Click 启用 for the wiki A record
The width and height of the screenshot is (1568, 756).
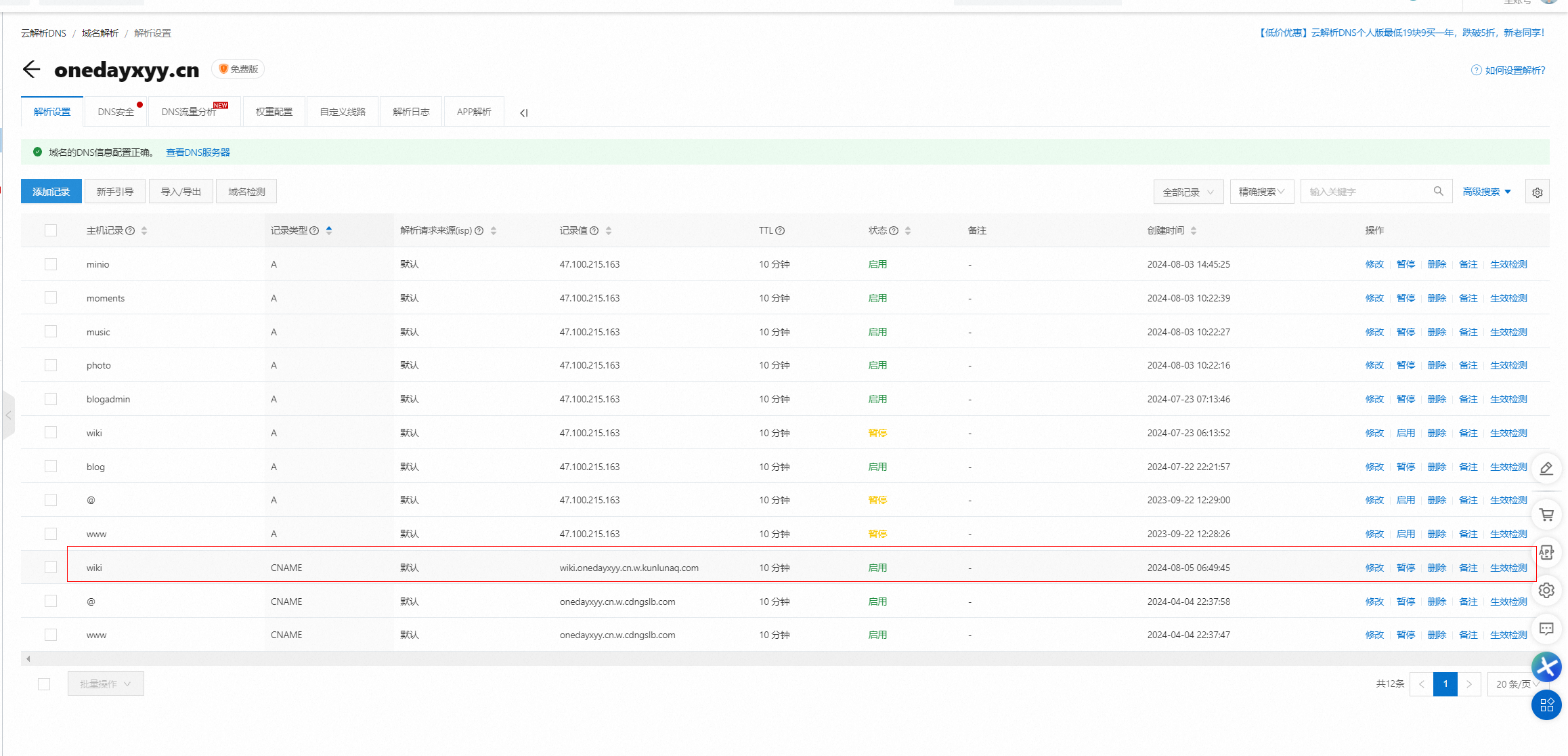(1406, 433)
